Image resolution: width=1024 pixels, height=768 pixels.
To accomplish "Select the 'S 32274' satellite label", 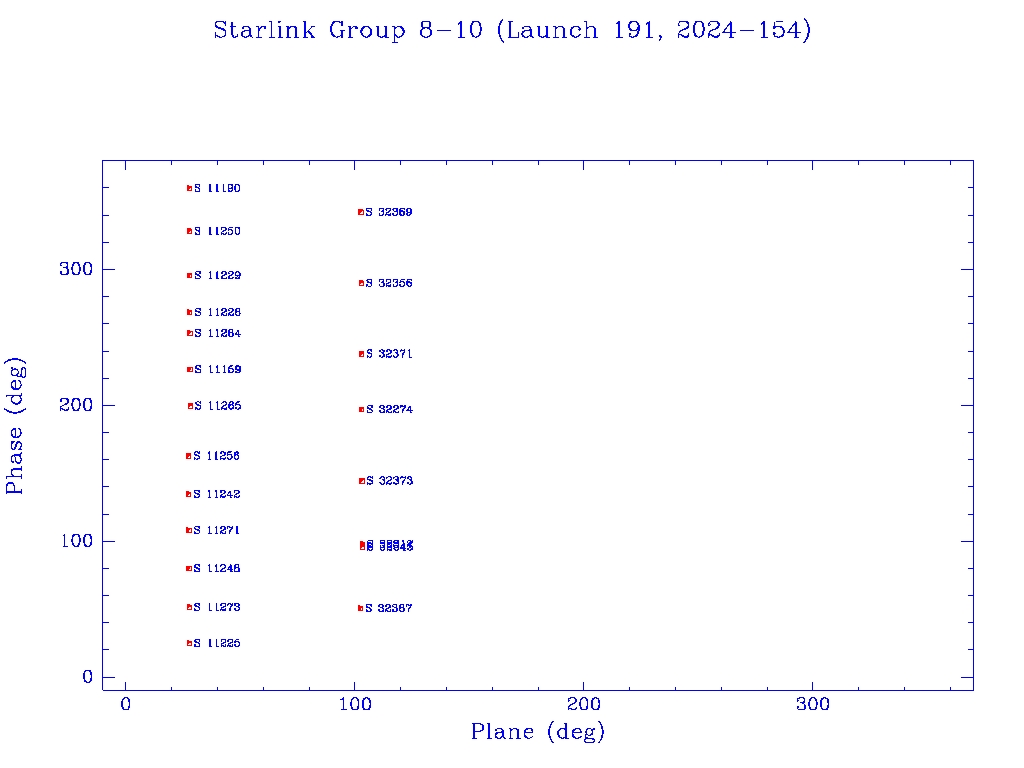I will click(x=390, y=409).
